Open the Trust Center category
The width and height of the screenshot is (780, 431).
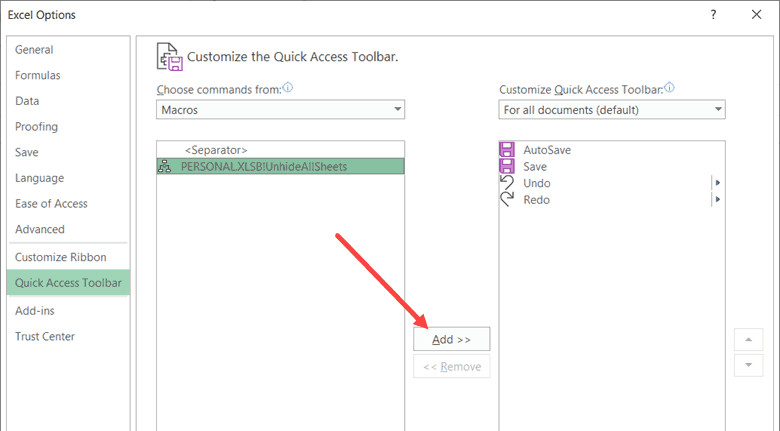point(45,336)
